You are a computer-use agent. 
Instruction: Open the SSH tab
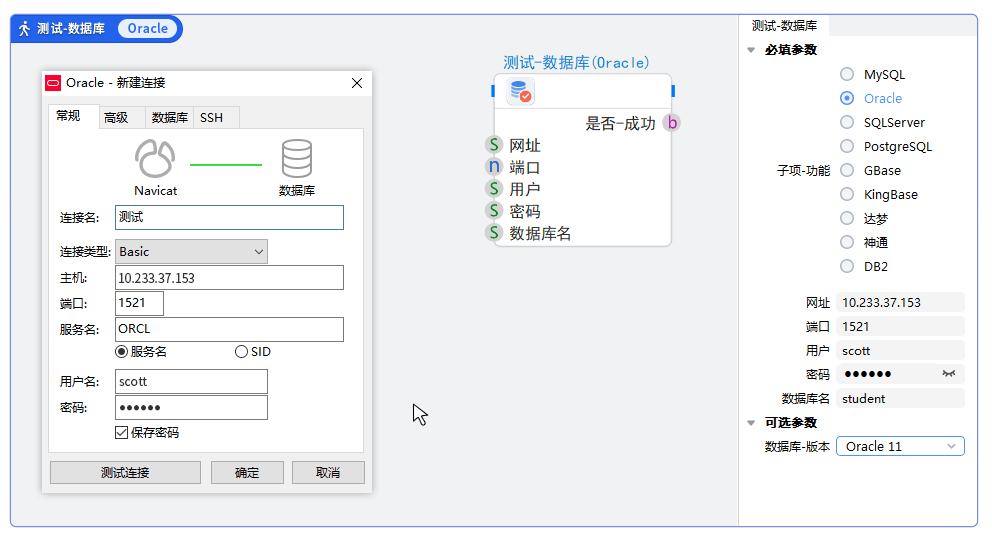click(x=212, y=118)
